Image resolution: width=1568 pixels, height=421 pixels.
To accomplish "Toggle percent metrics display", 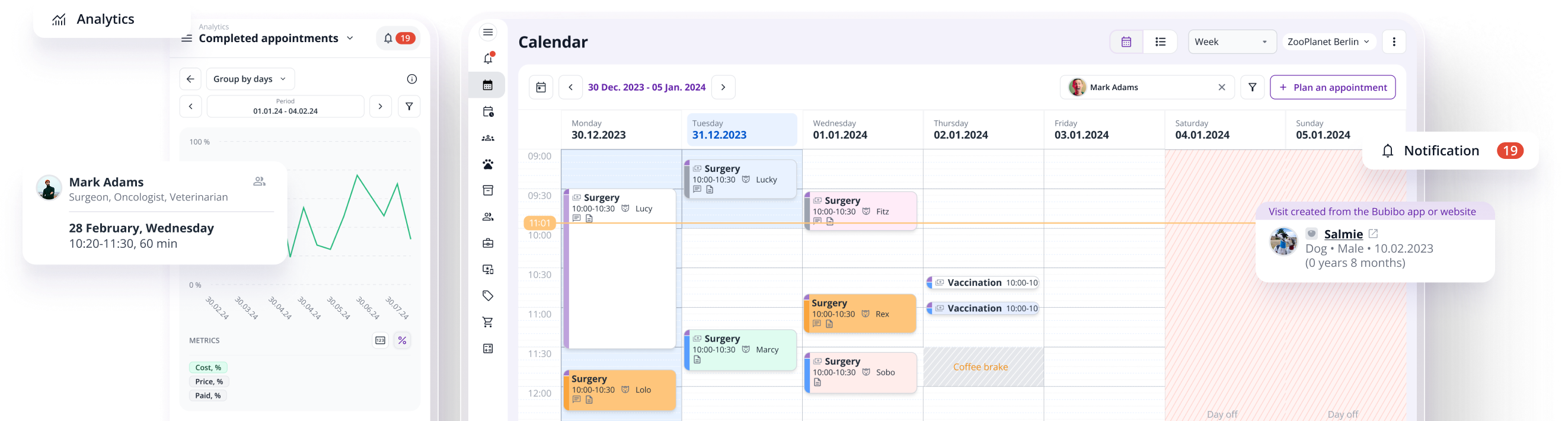I will point(403,340).
